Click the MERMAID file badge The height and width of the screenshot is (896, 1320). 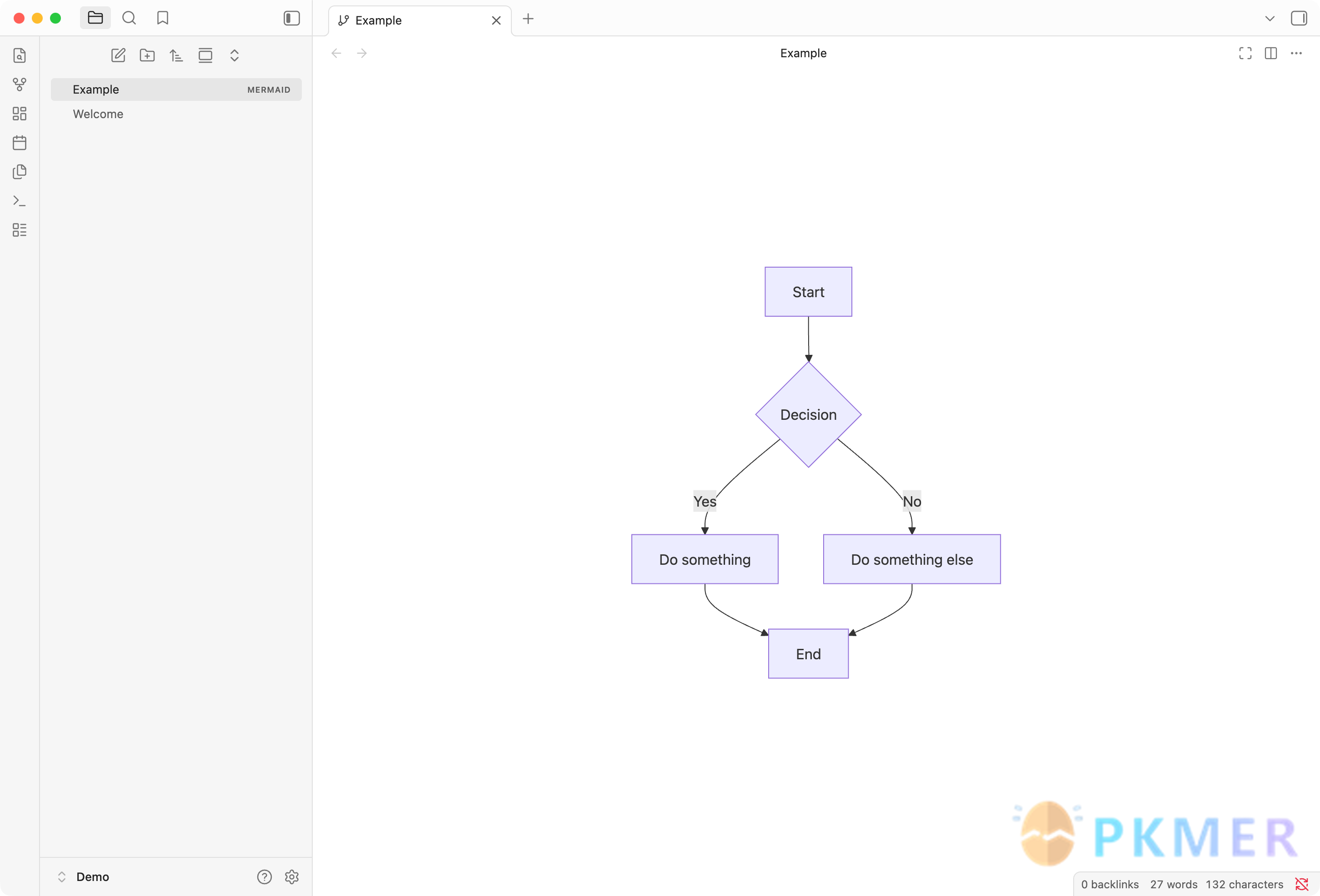(x=269, y=90)
